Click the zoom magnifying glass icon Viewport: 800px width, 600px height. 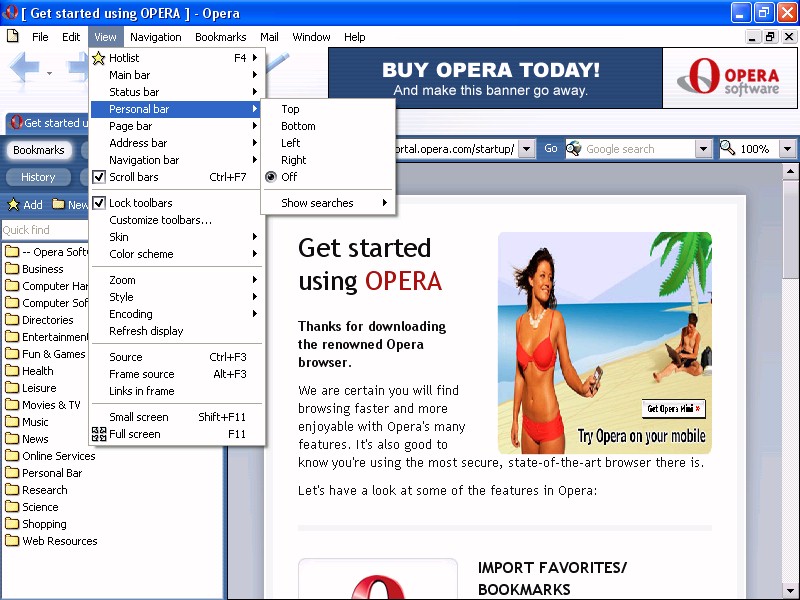pos(728,148)
